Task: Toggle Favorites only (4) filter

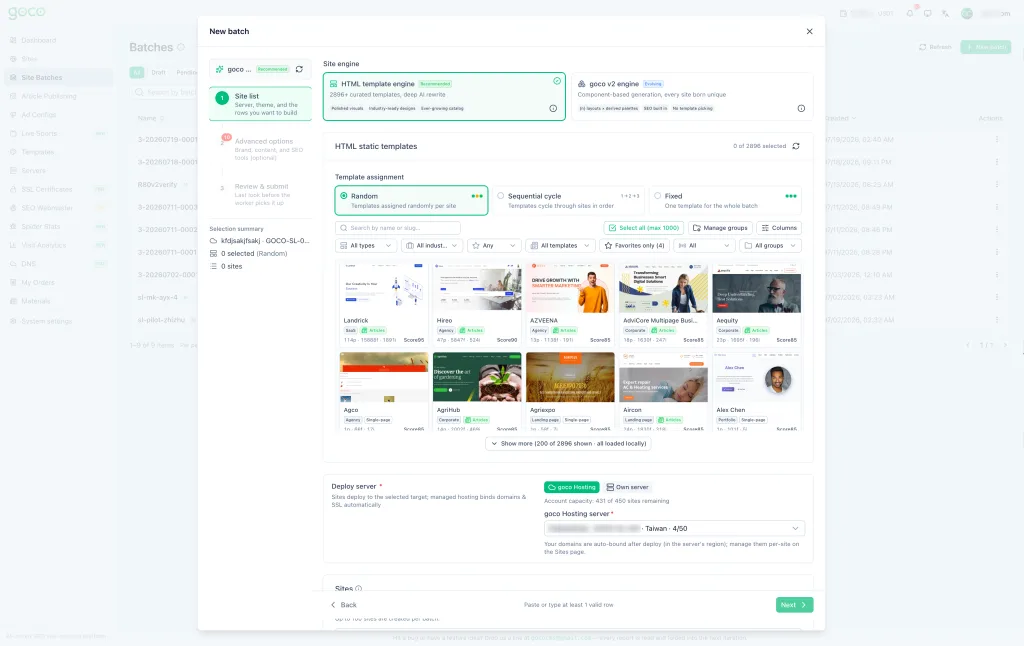Action: (634, 246)
